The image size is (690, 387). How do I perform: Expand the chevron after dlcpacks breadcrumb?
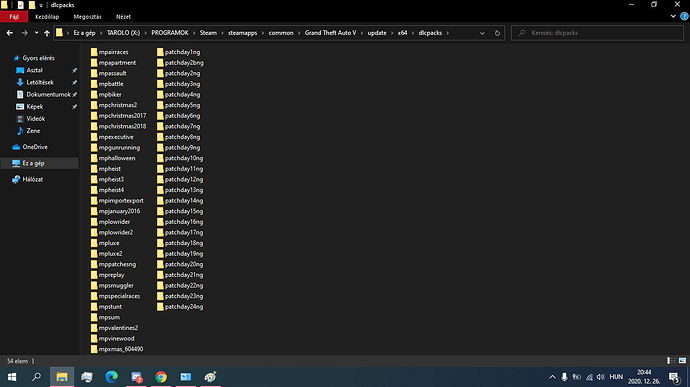pyautogui.click(x=448, y=33)
